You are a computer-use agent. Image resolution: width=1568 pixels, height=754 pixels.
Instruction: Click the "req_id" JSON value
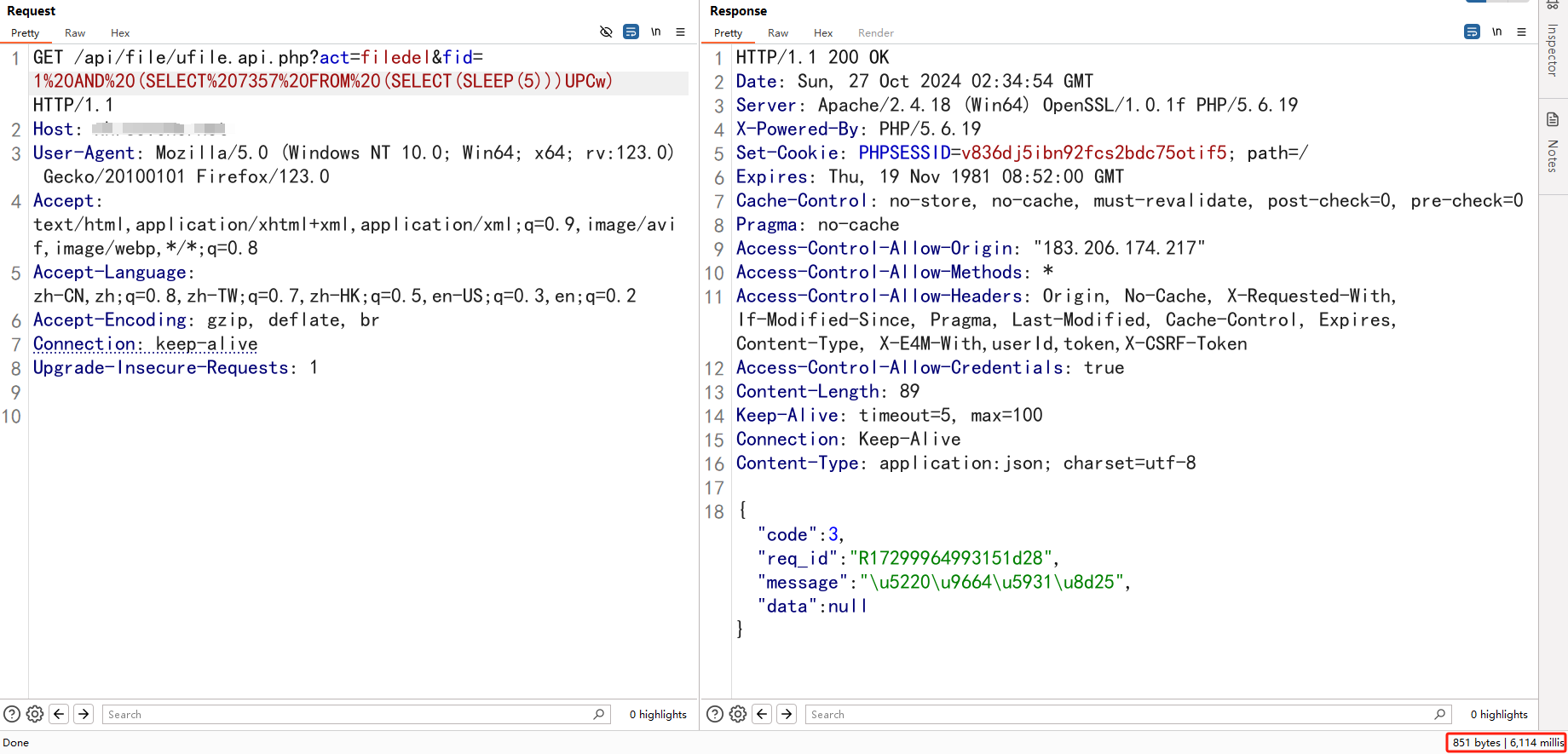click(953, 558)
